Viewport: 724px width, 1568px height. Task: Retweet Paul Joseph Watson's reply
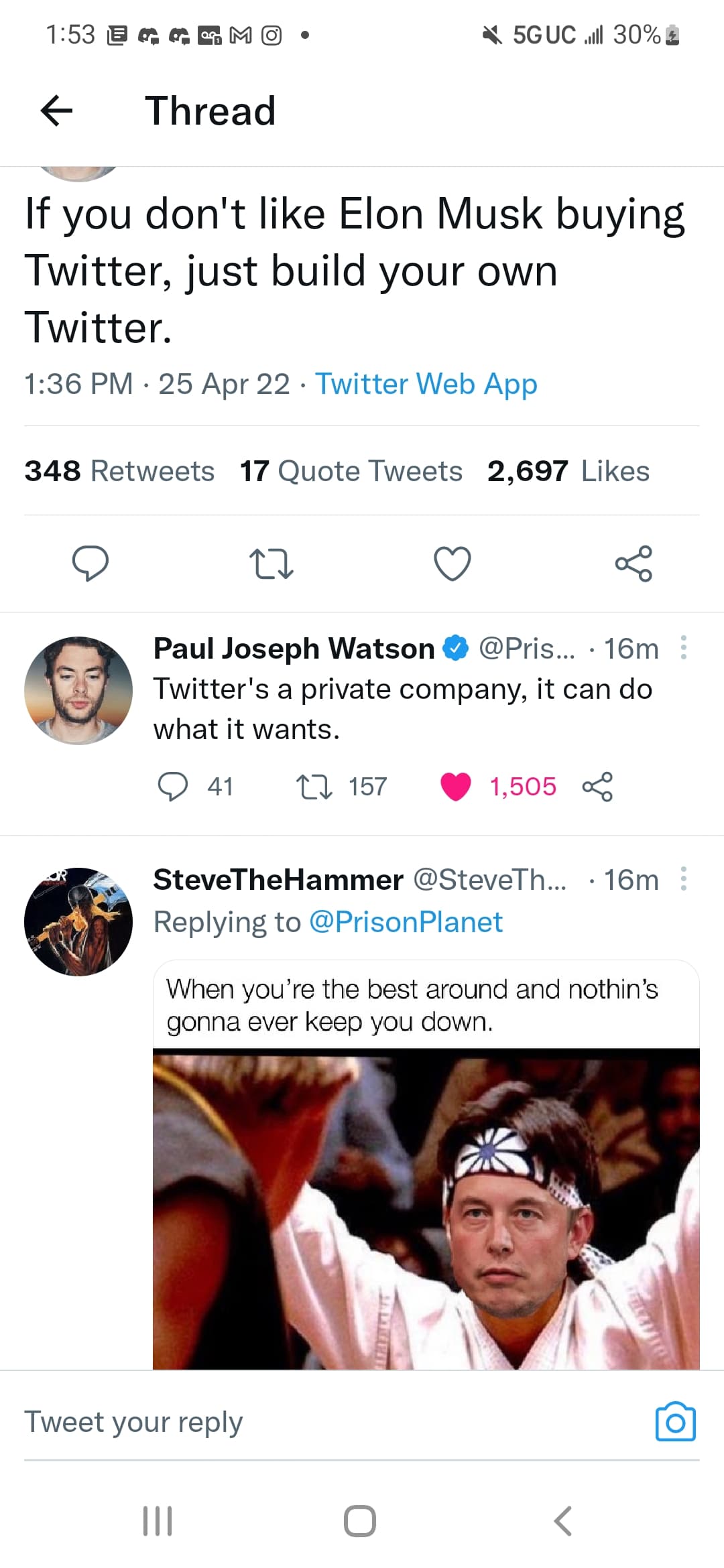coord(314,787)
